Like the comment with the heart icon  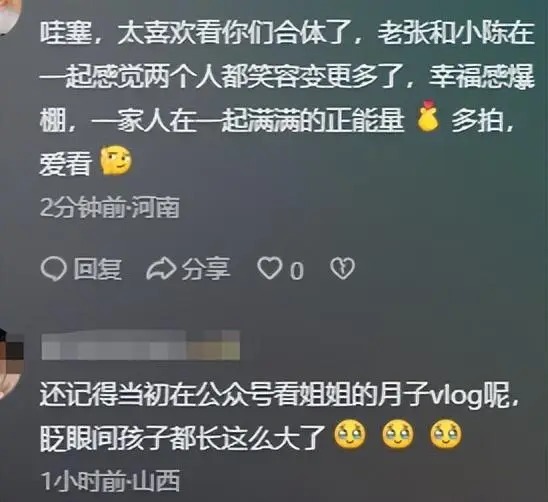[x=269, y=268]
